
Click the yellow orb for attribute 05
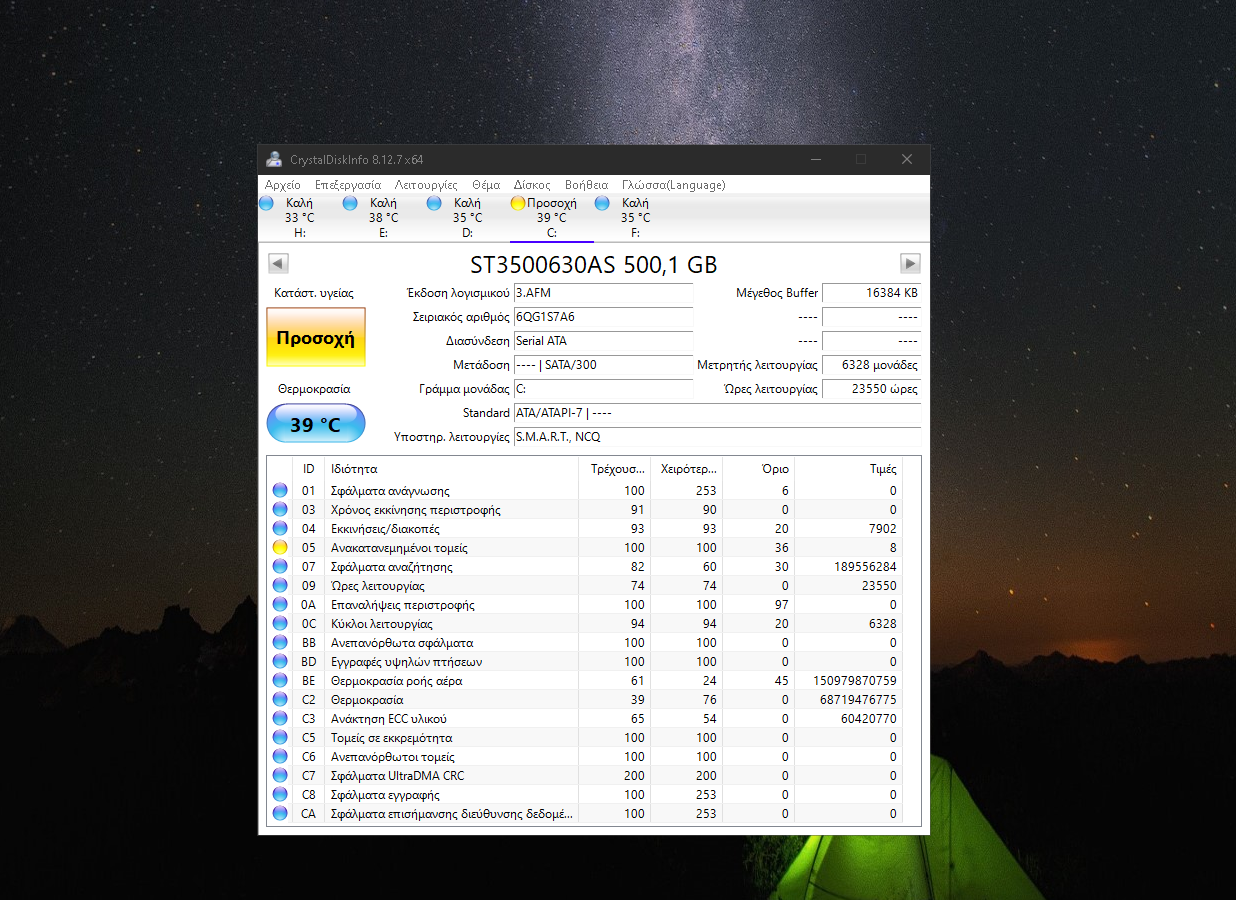(x=280, y=547)
